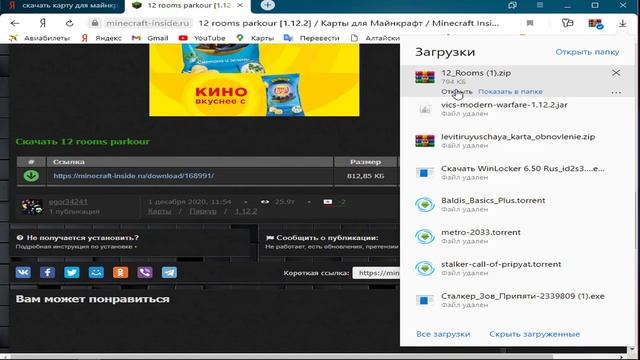Click 'Показать в папке' for 12_Rooms download

coord(510,91)
